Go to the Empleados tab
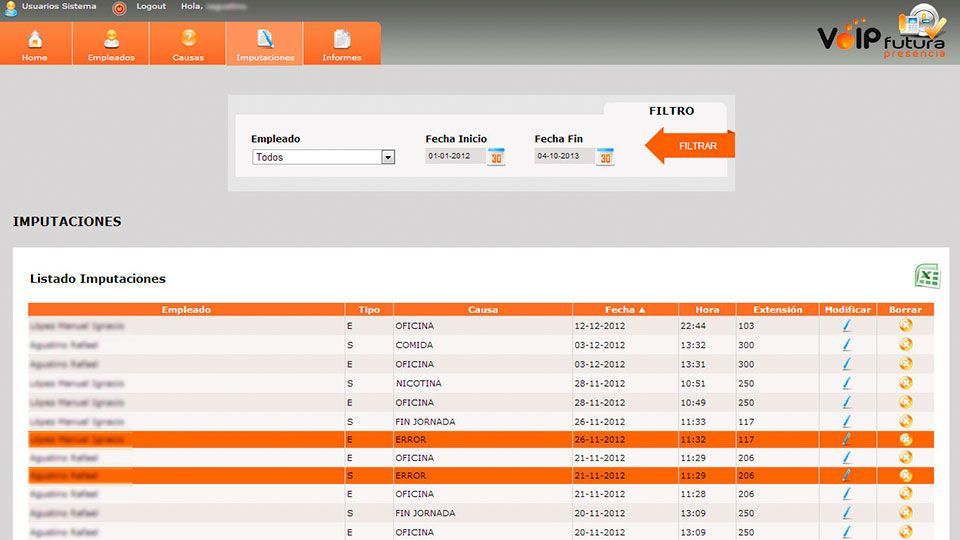The width and height of the screenshot is (960, 540). tap(111, 45)
